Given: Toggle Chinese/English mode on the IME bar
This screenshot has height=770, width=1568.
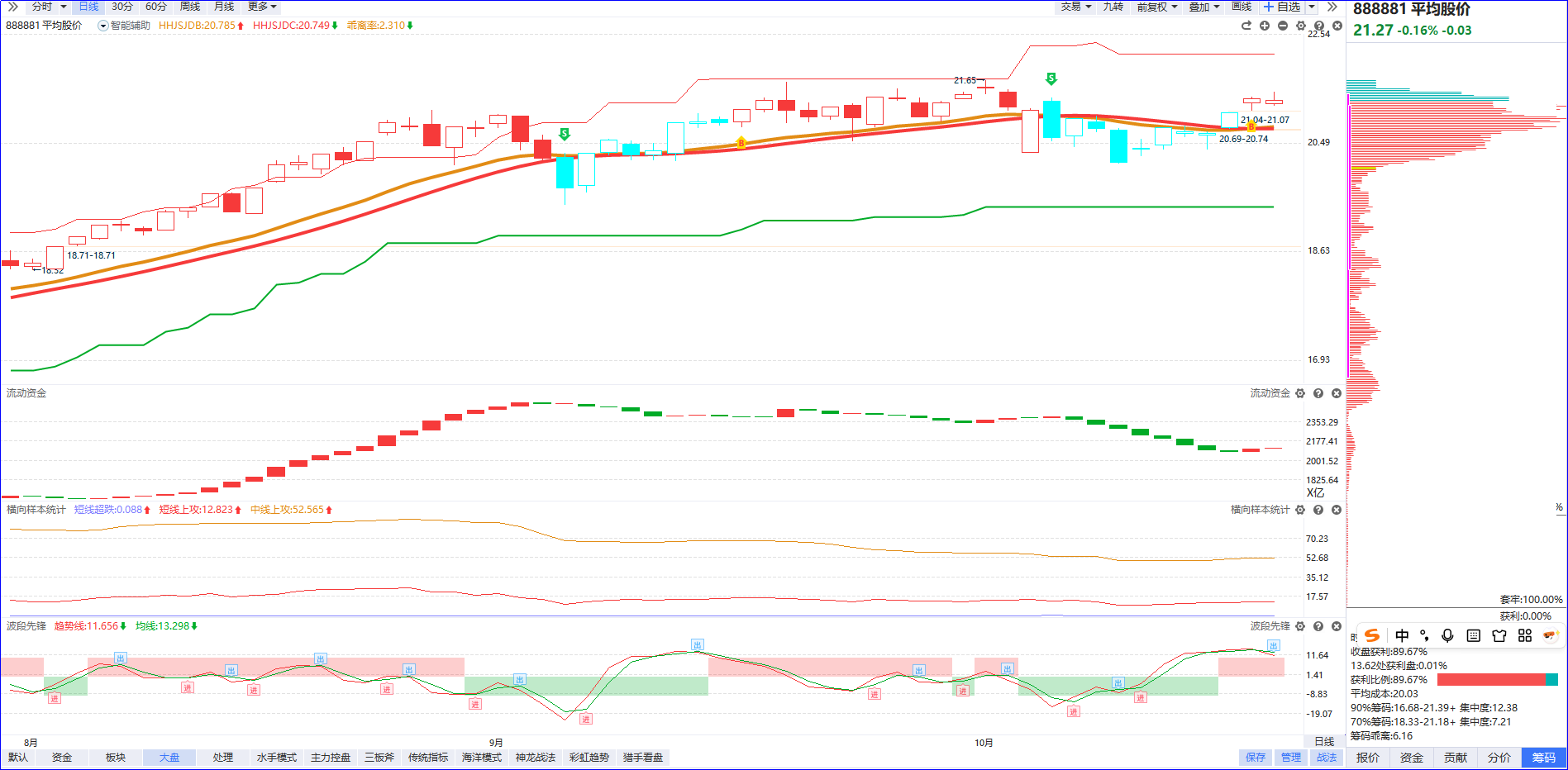Looking at the screenshot, I should (1402, 635).
